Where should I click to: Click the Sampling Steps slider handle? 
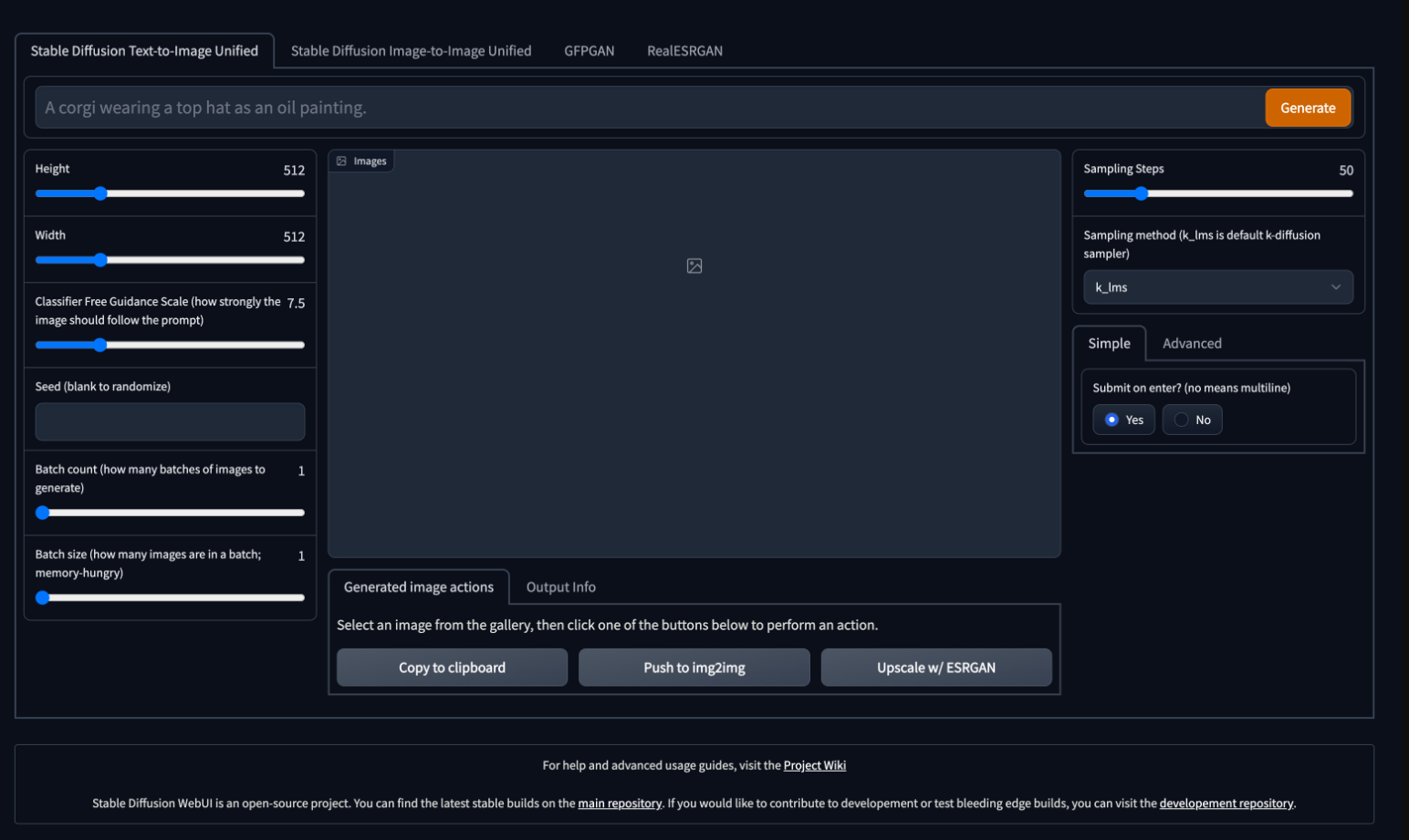[x=1141, y=193]
